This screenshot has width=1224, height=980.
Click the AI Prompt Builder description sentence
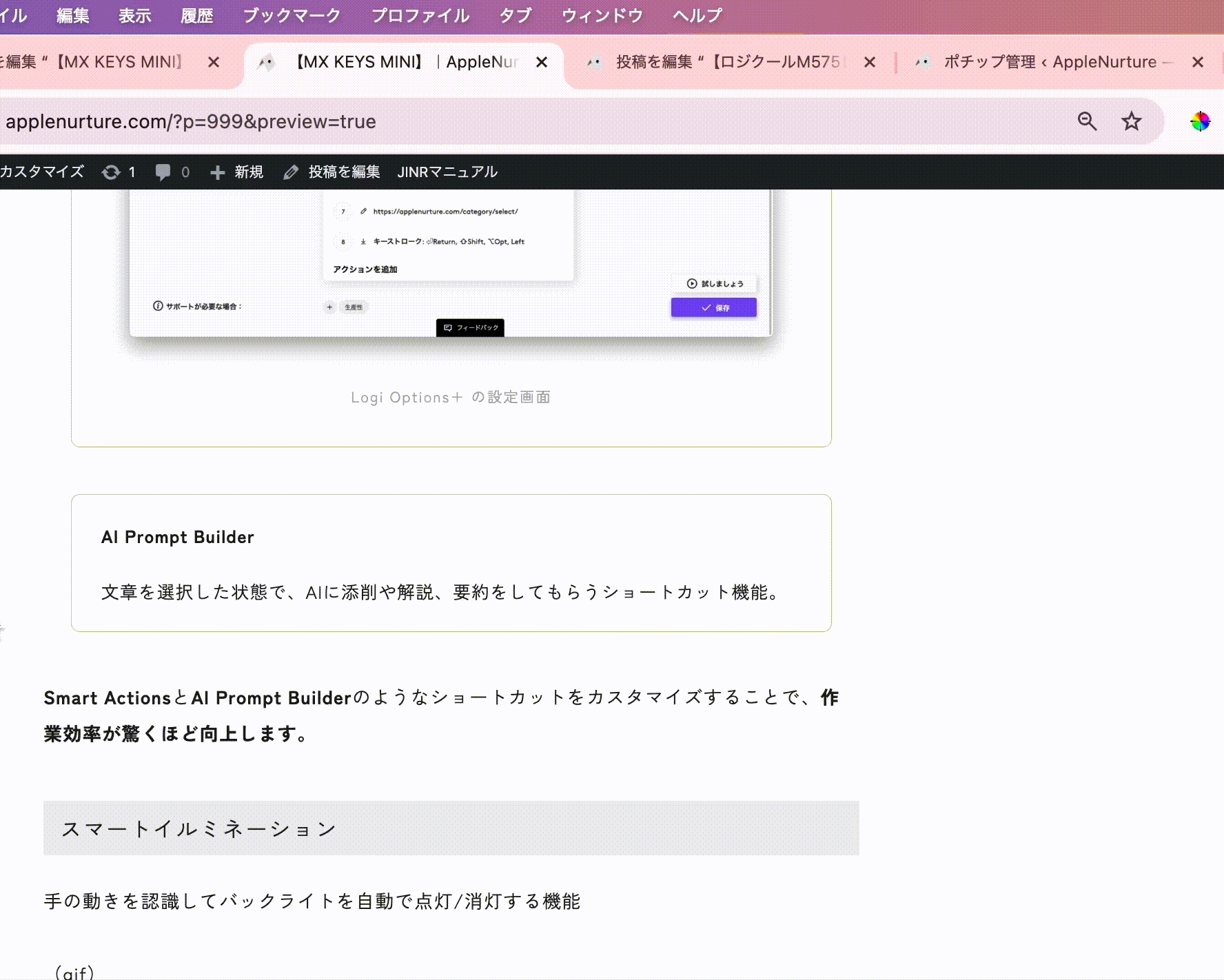tap(441, 593)
